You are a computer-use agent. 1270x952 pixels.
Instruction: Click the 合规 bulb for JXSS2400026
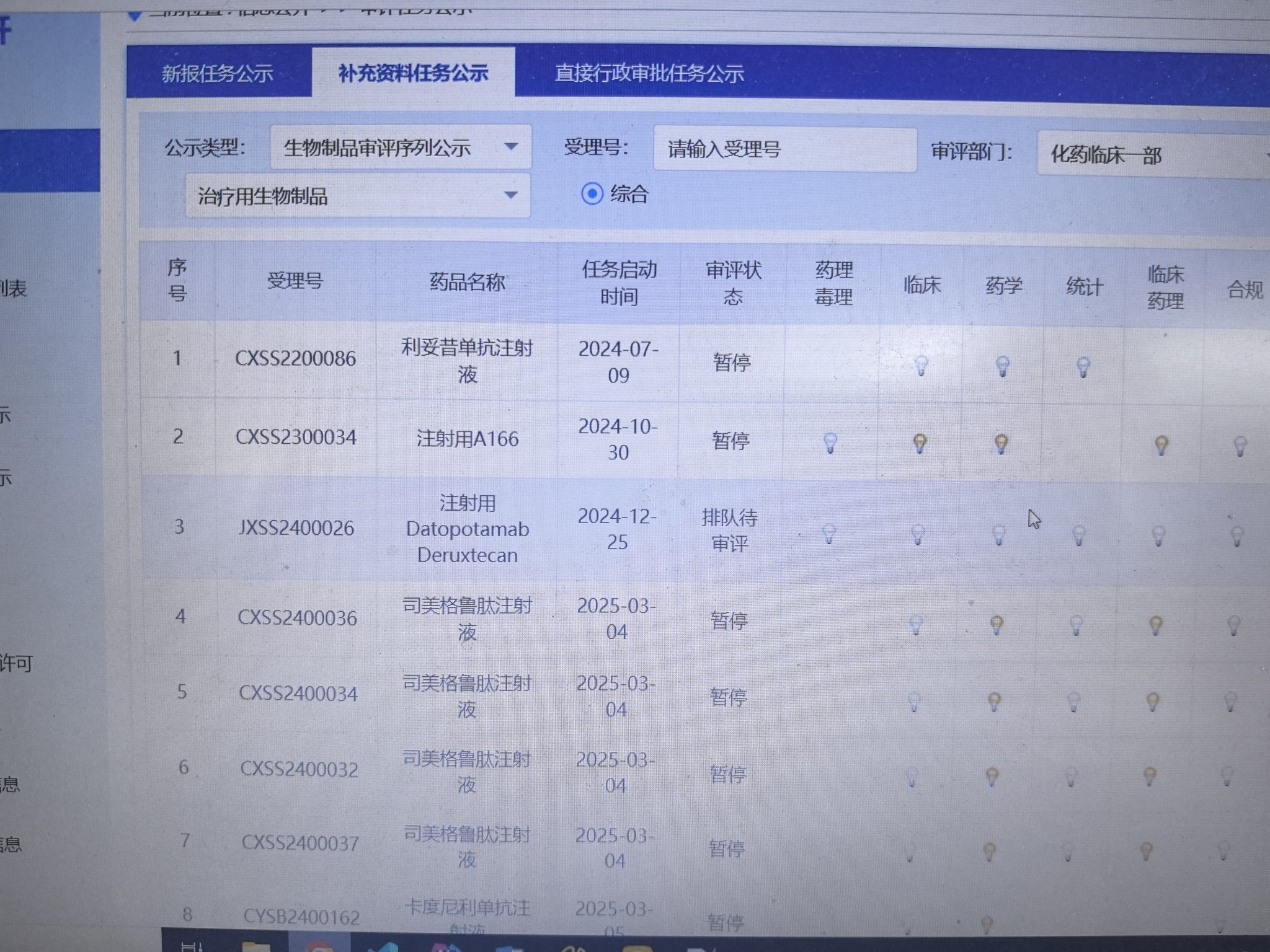pyautogui.click(x=1237, y=536)
